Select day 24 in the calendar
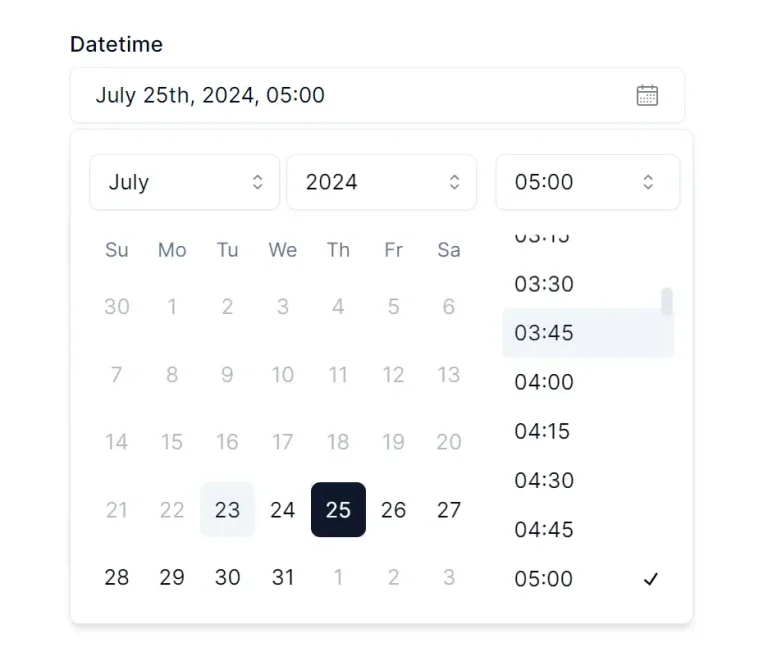Viewport: 768px width, 661px height. [x=283, y=510]
